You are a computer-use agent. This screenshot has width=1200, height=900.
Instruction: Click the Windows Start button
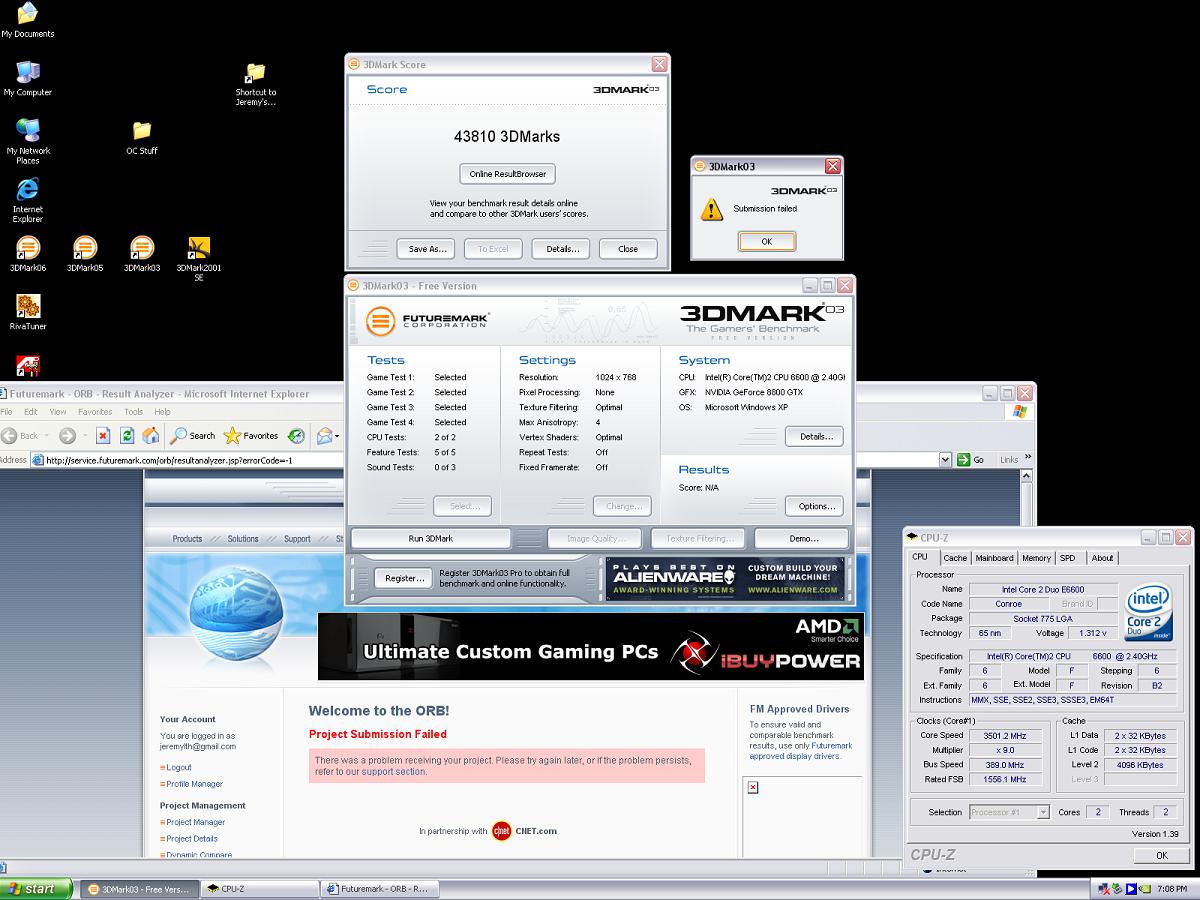coord(37,888)
